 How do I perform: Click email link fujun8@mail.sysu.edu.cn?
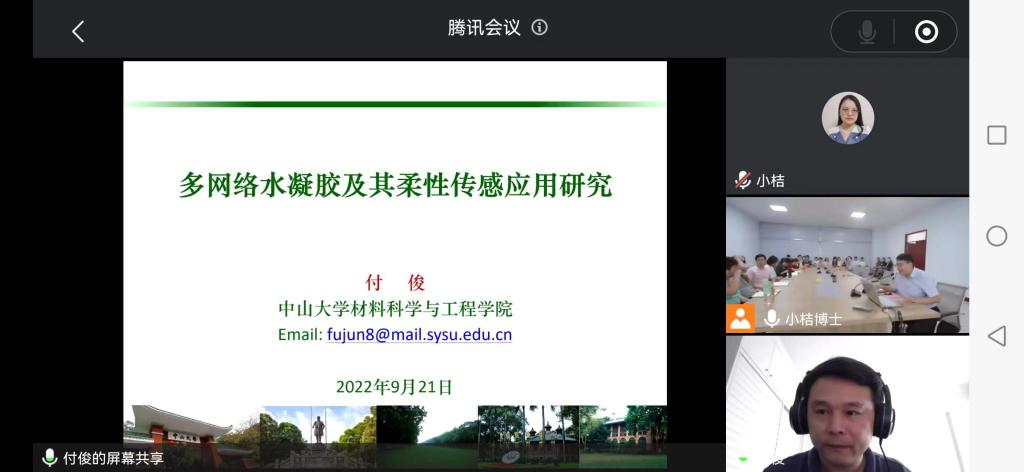pos(419,335)
